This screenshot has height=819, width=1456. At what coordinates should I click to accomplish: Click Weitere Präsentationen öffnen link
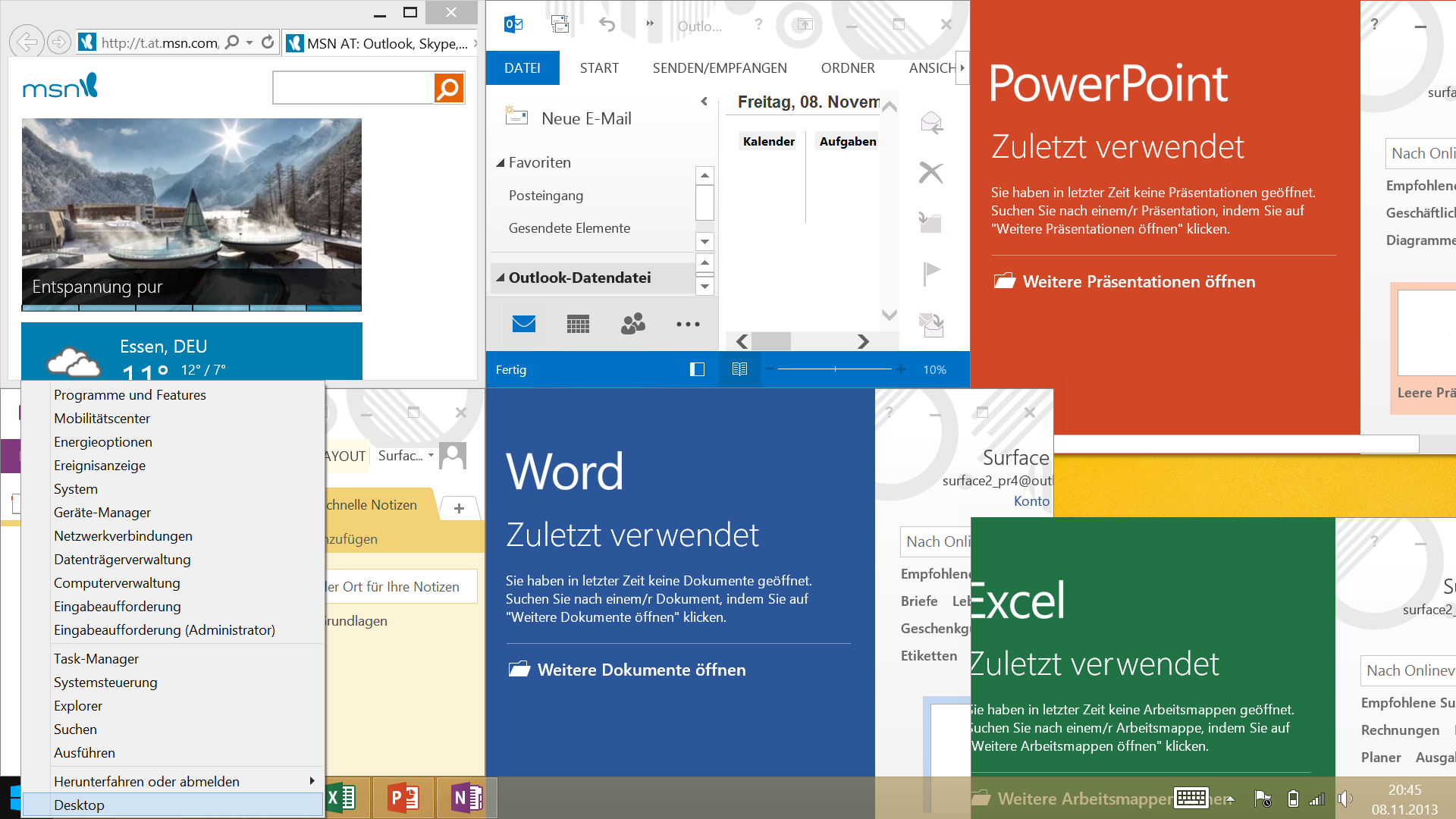click(1138, 282)
